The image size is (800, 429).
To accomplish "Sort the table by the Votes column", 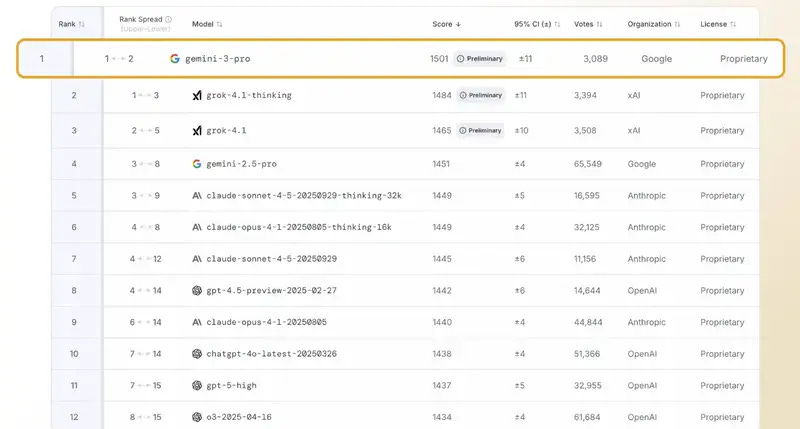I will 599,24.
